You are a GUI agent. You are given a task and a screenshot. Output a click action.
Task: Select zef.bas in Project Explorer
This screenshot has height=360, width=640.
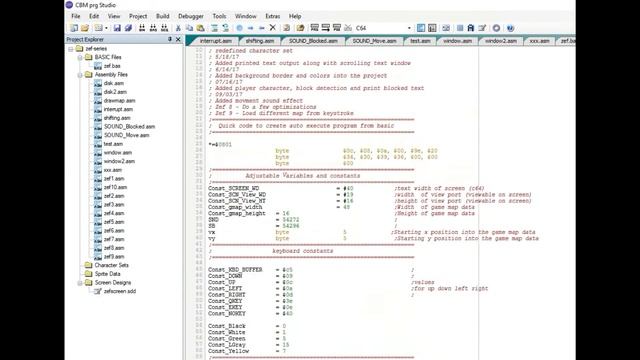[x=112, y=66]
